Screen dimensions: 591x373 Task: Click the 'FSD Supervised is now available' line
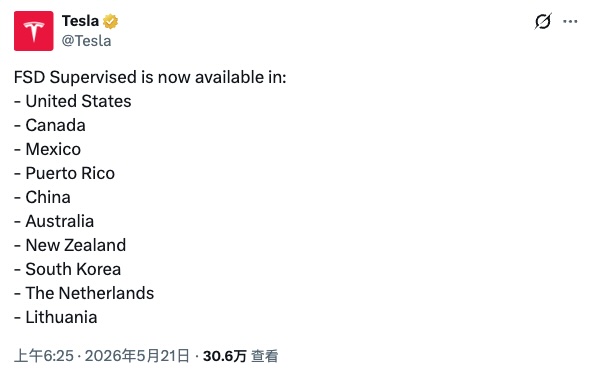tap(150, 77)
